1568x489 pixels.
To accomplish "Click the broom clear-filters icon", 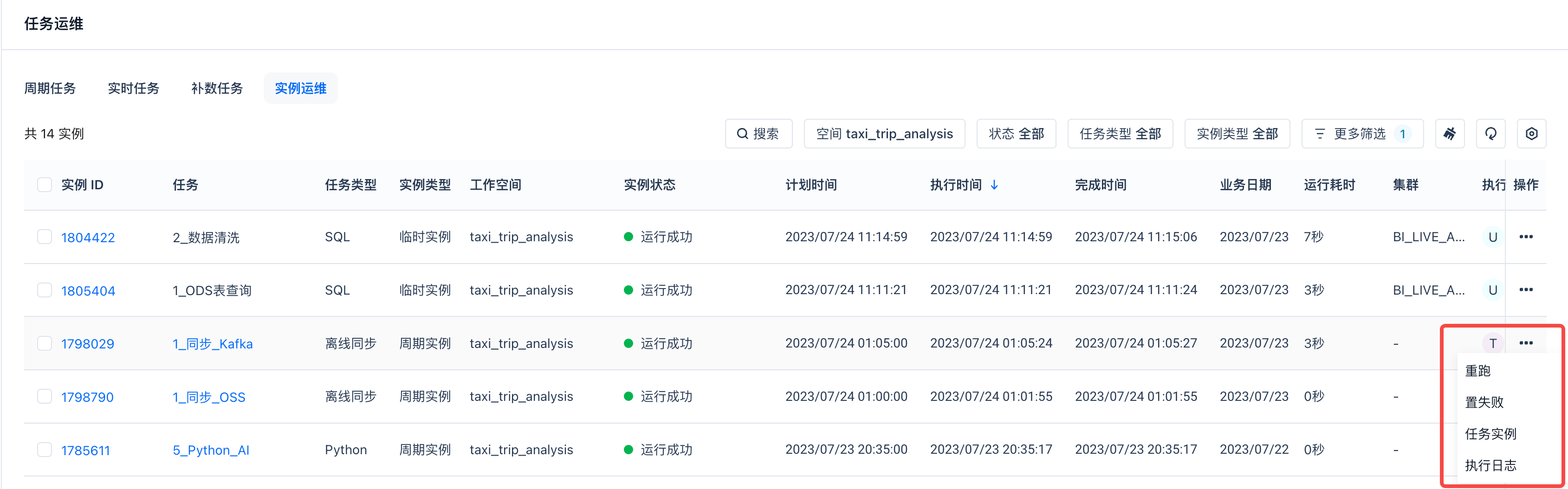I will pyautogui.click(x=1449, y=134).
